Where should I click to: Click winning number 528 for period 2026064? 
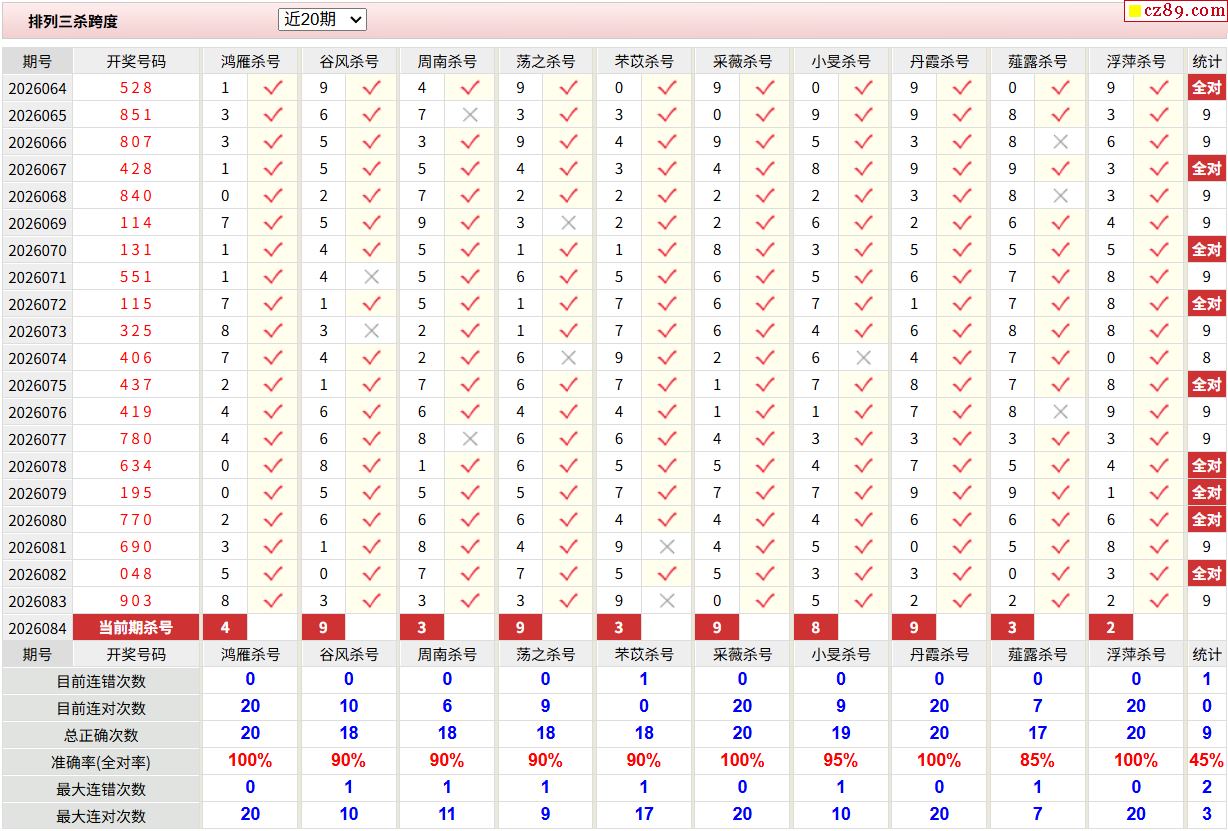click(136, 88)
